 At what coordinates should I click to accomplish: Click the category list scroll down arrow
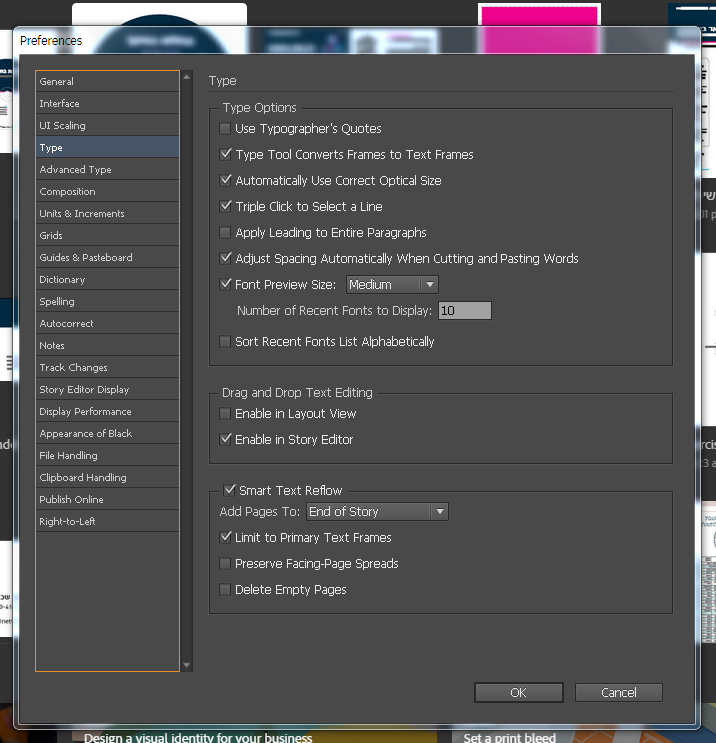point(187,665)
